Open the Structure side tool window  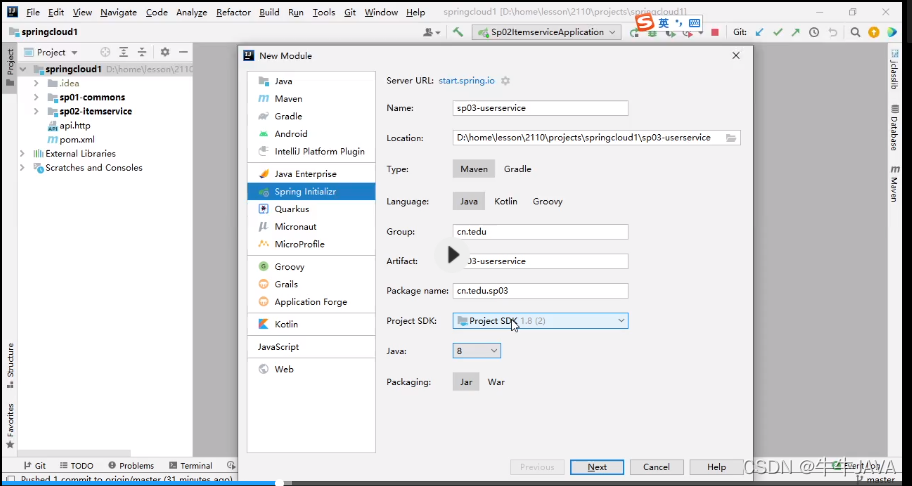pos(10,366)
